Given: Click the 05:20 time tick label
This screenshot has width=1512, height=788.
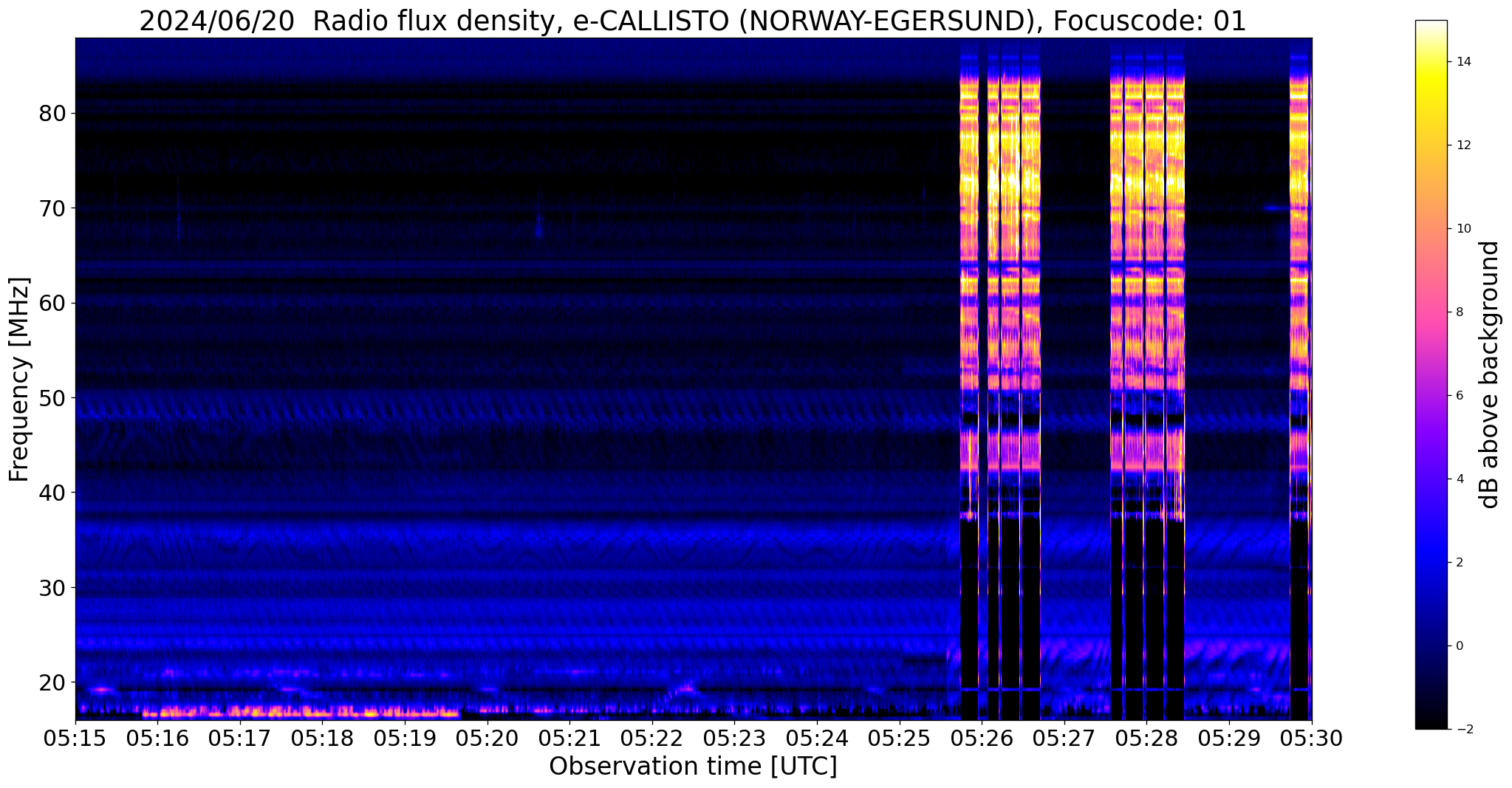Looking at the screenshot, I should coord(488,738).
